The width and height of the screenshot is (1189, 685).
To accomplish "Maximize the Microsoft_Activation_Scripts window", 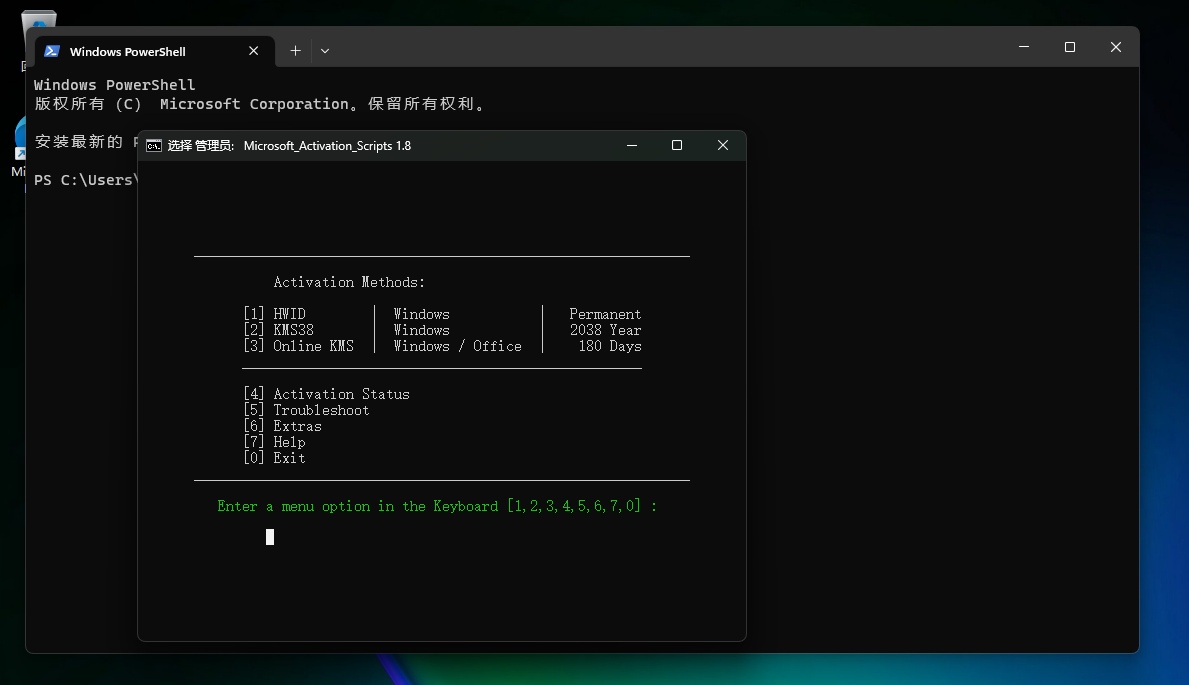I will [677, 145].
